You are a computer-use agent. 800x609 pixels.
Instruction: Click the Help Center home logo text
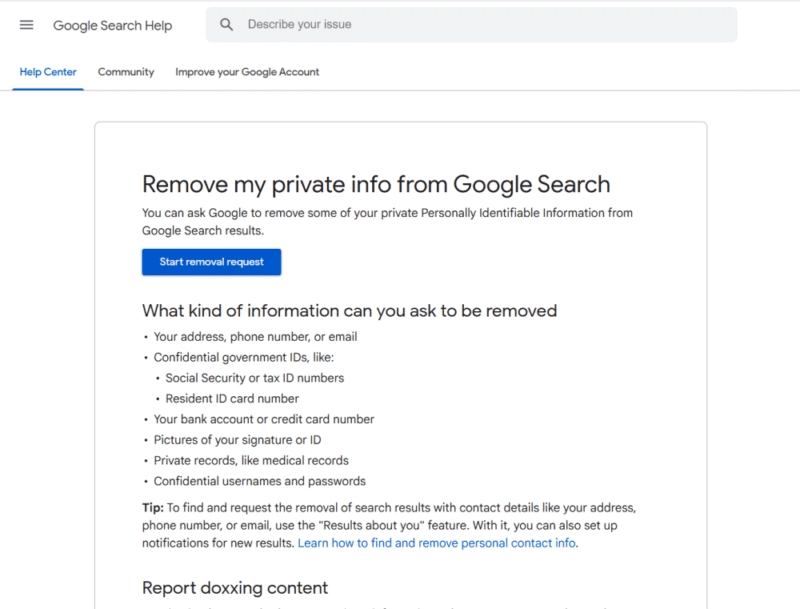pos(112,25)
